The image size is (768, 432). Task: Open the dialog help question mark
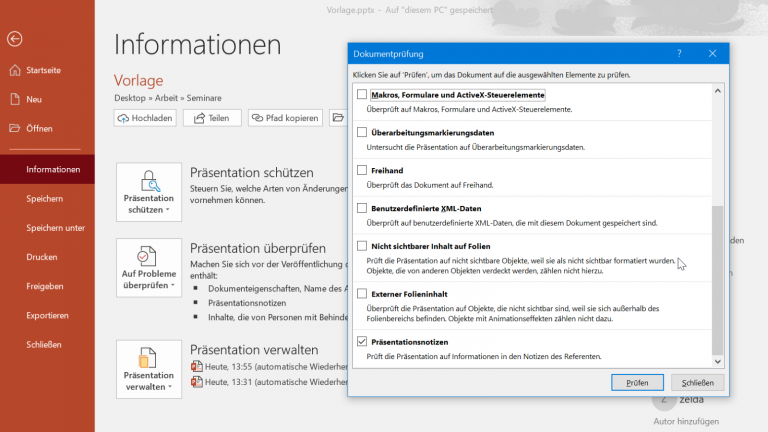point(679,53)
